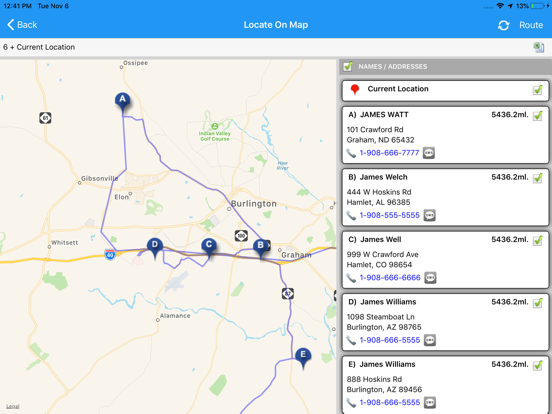Tap the Elon label on map

point(121,197)
